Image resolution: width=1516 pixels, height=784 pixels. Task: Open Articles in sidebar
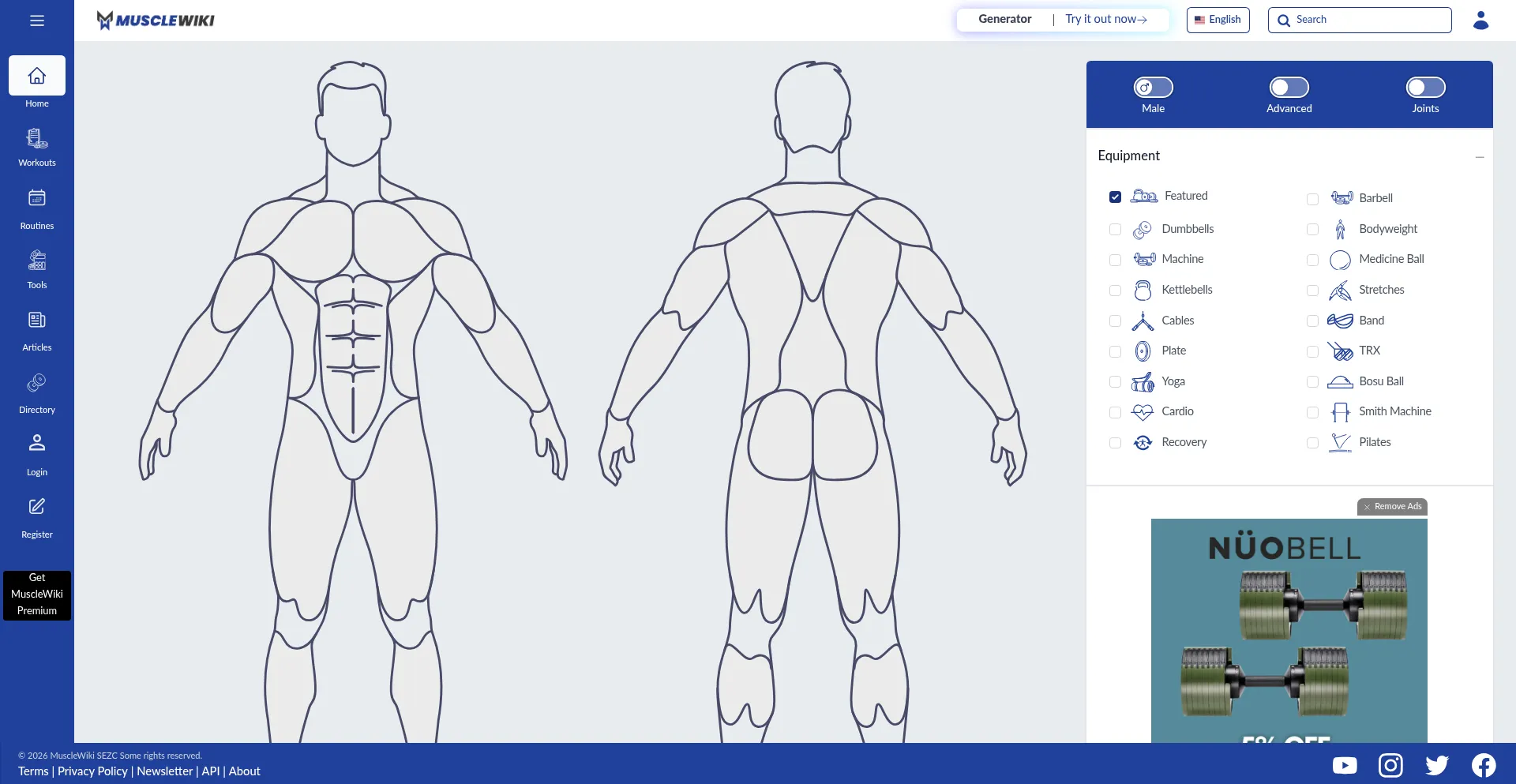point(37,332)
